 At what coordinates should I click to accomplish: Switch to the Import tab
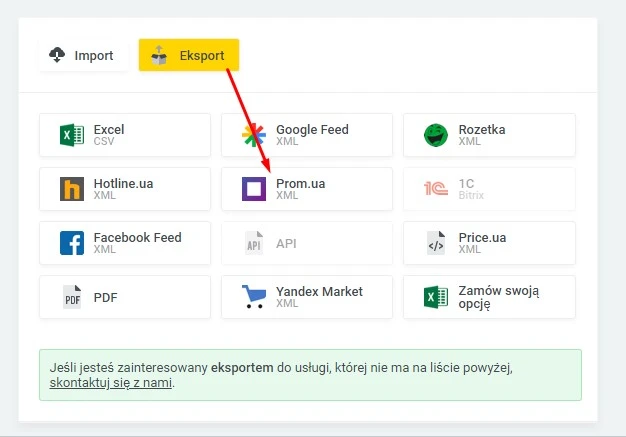click(x=81, y=56)
